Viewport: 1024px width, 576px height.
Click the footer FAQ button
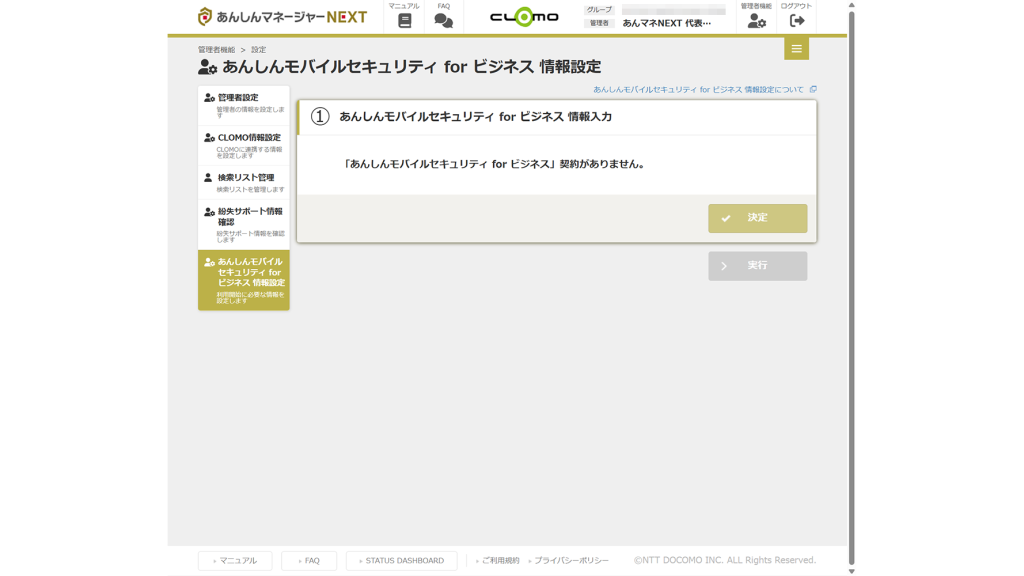click(309, 560)
